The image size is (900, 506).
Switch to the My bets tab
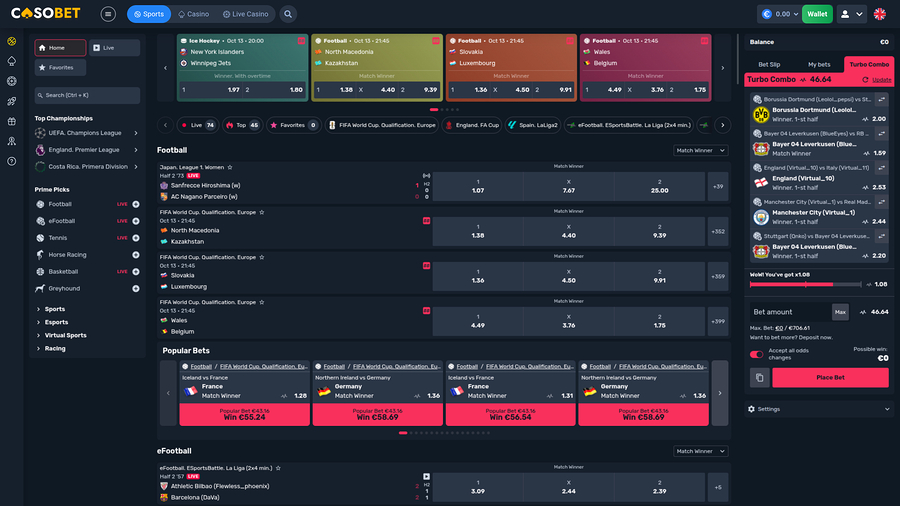[819, 64]
